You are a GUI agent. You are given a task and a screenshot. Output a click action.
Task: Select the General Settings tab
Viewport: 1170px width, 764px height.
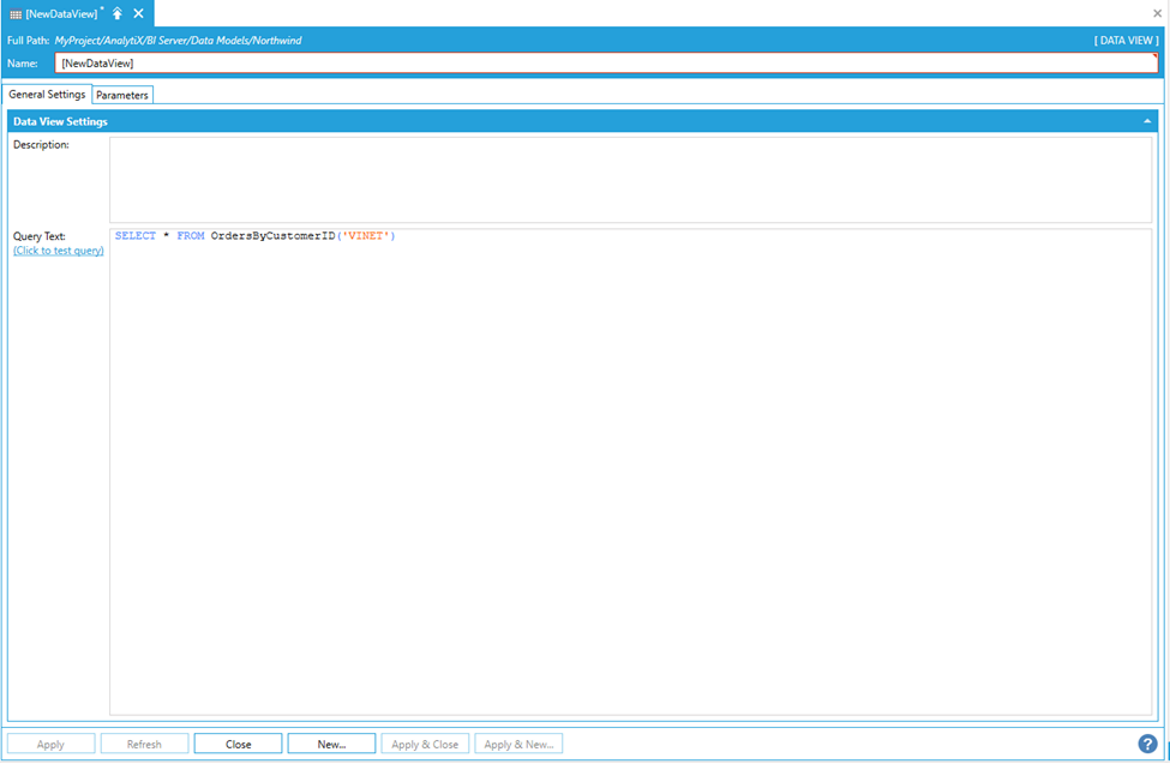pos(47,94)
